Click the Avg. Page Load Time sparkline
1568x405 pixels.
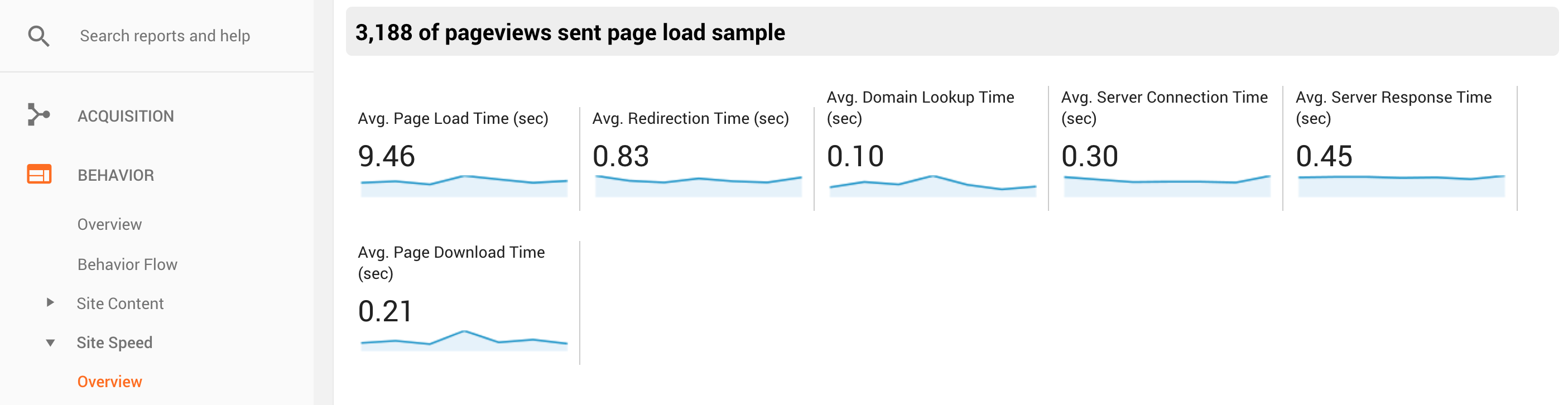tap(464, 186)
